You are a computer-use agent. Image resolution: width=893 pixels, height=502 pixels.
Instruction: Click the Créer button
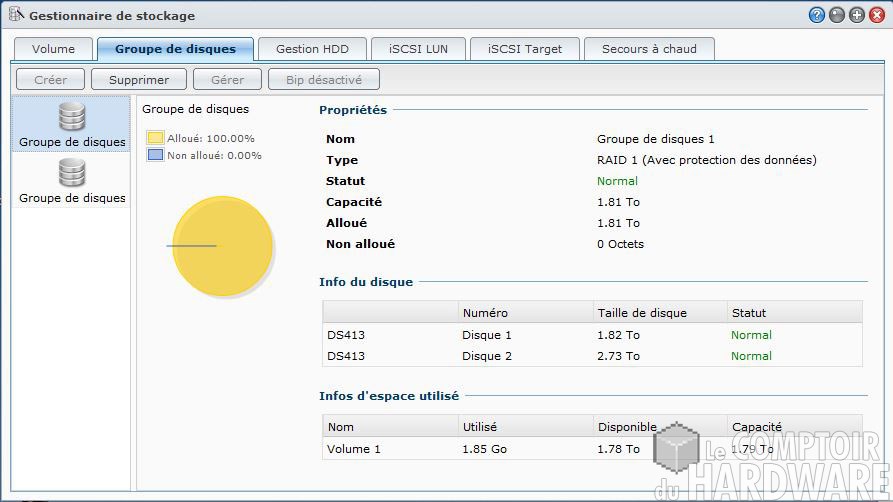50,80
